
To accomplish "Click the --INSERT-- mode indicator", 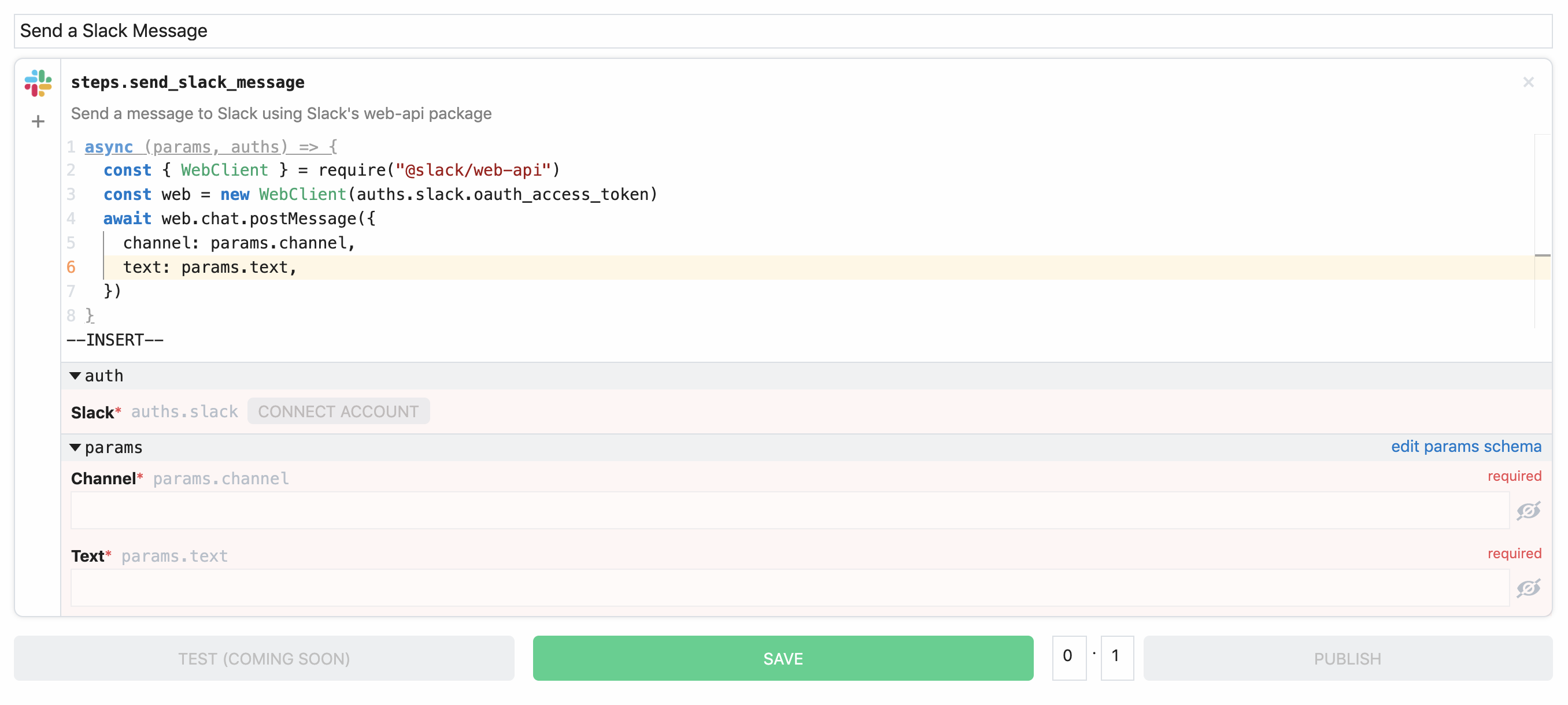I will (114, 339).
